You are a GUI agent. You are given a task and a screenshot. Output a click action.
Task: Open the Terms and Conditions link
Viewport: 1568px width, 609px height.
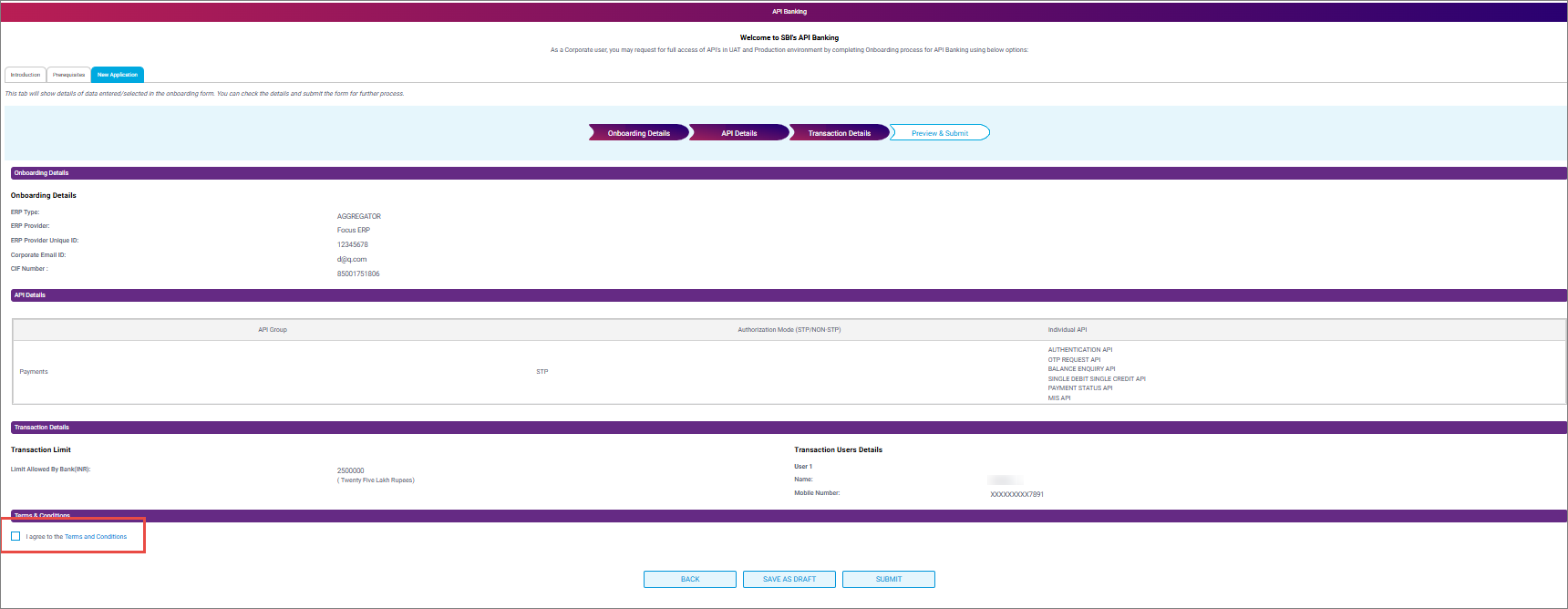96,537
